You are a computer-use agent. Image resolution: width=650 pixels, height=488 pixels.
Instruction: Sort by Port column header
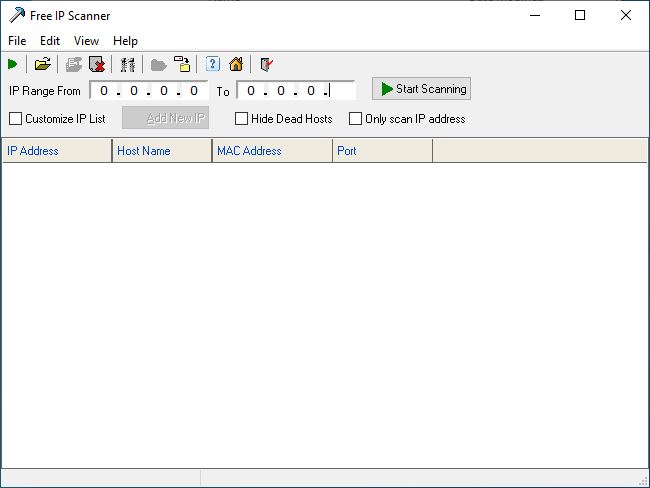[x=383, y=151]
